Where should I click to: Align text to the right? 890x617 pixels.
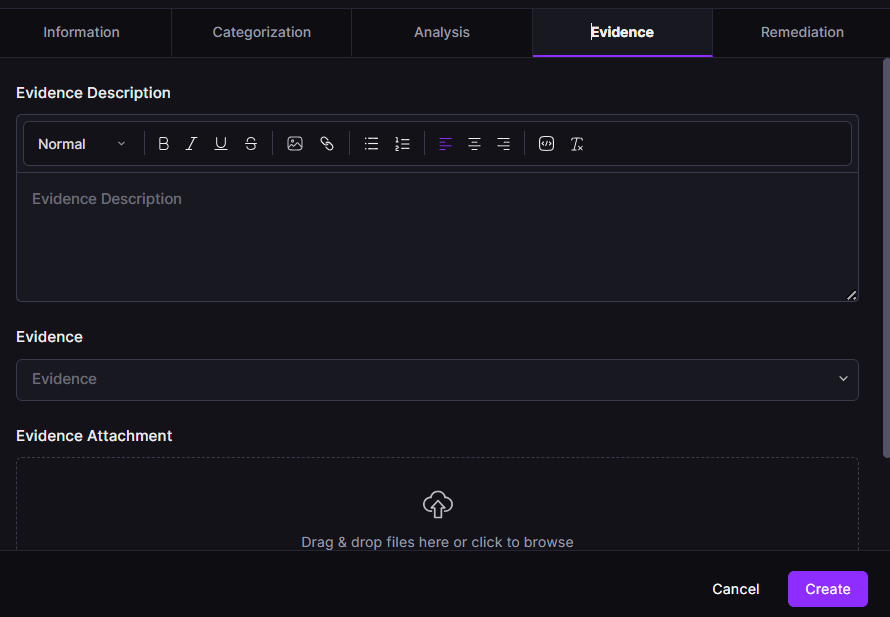point(504,144)
